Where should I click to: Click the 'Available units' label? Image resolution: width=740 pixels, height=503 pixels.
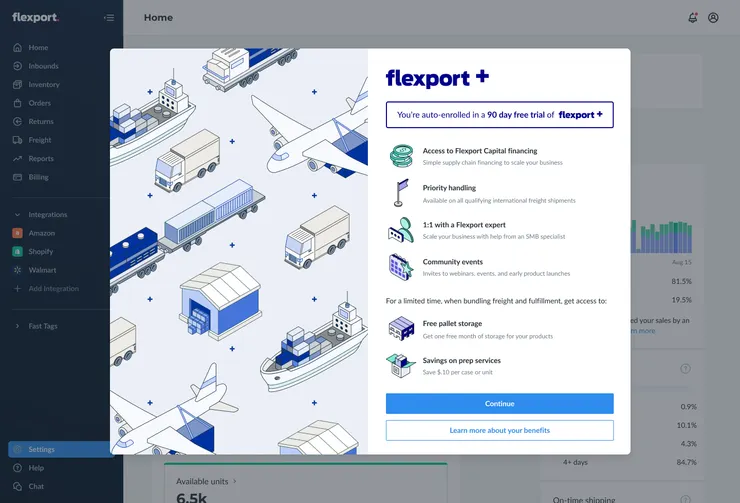coord(202,481)
